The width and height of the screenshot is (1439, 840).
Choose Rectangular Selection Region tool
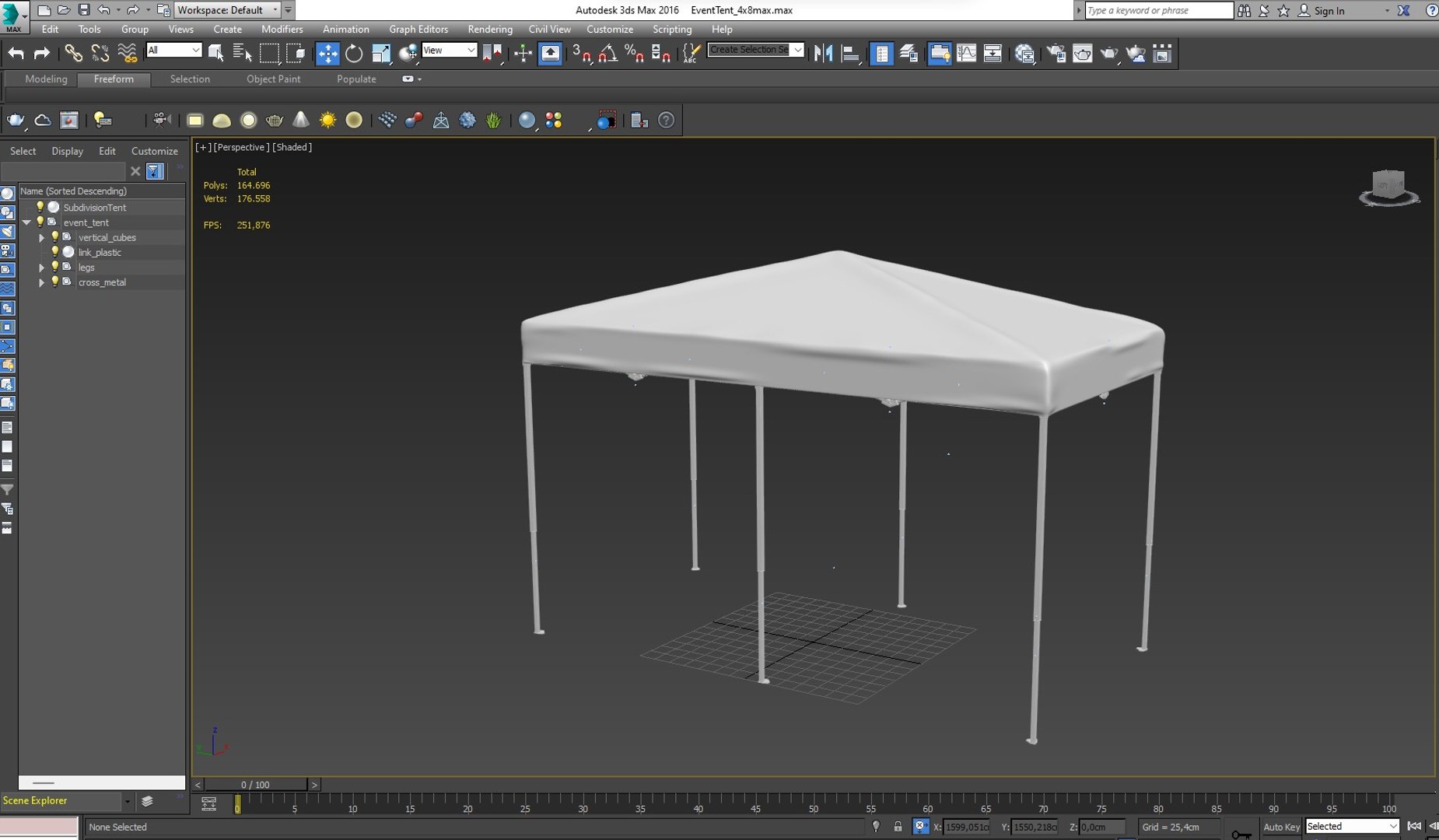click(x=269, y=53)
